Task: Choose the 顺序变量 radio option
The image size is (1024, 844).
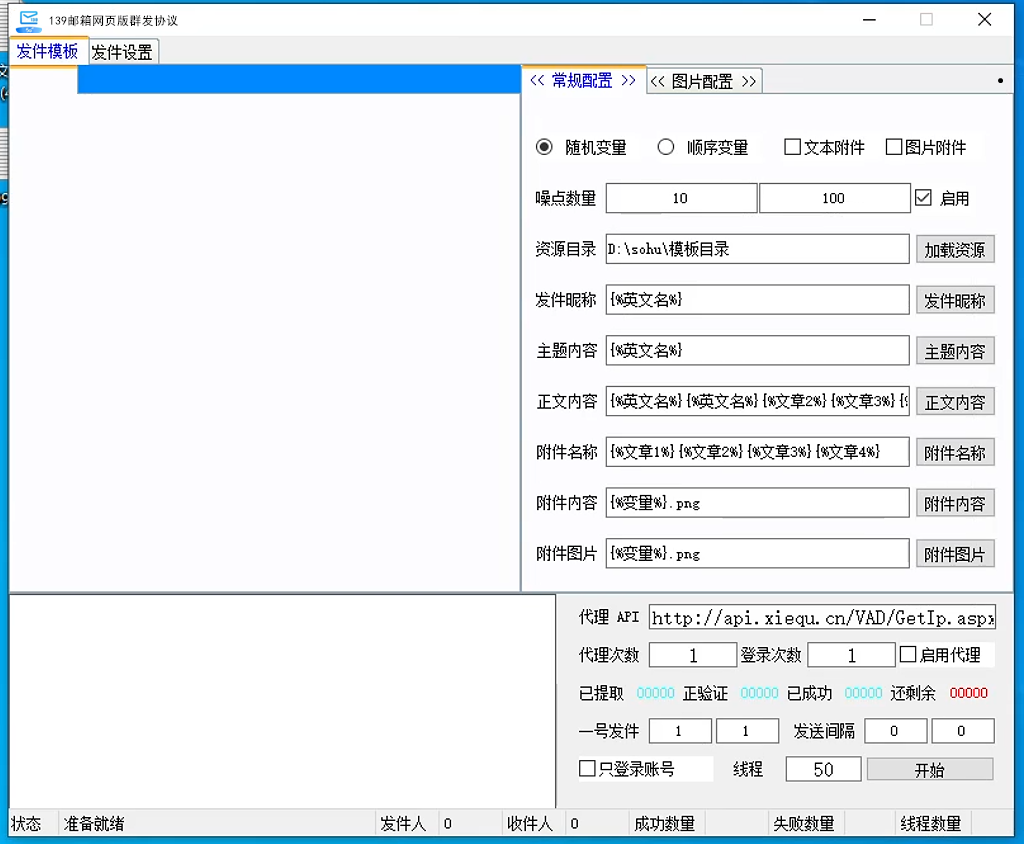Action: pyautogui.click(x=666, y=147)
